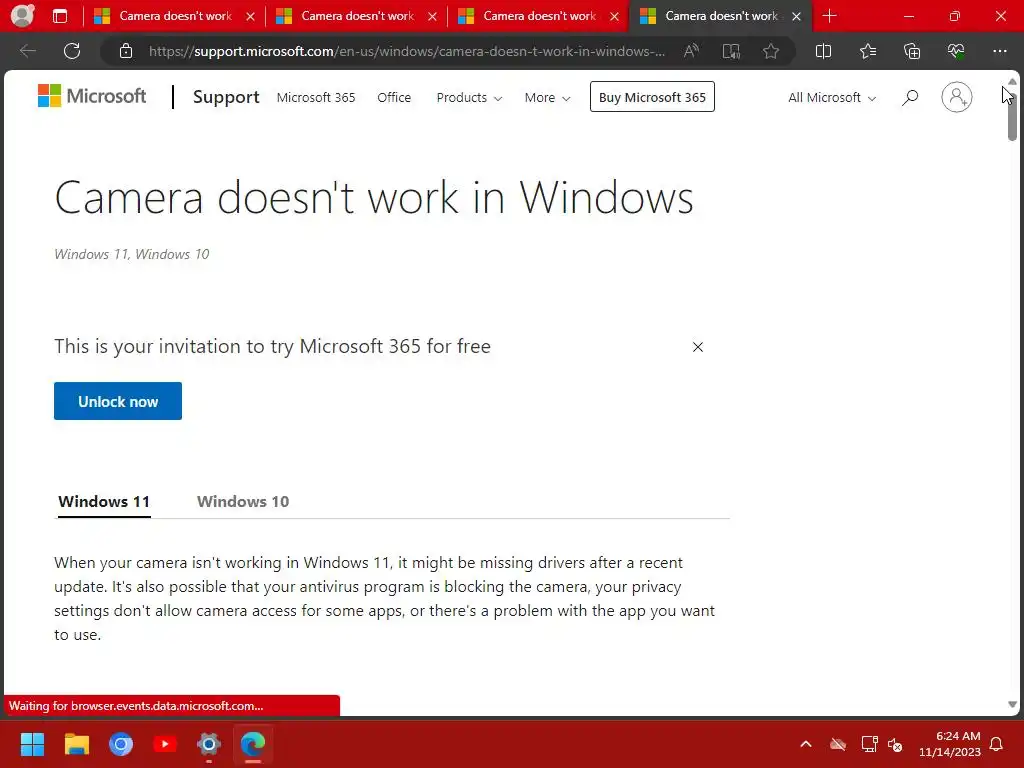Image resolution: width=1024 pixels, height=768 pixels.
Task: Close the first browser tab
Action: pos(250,17)
